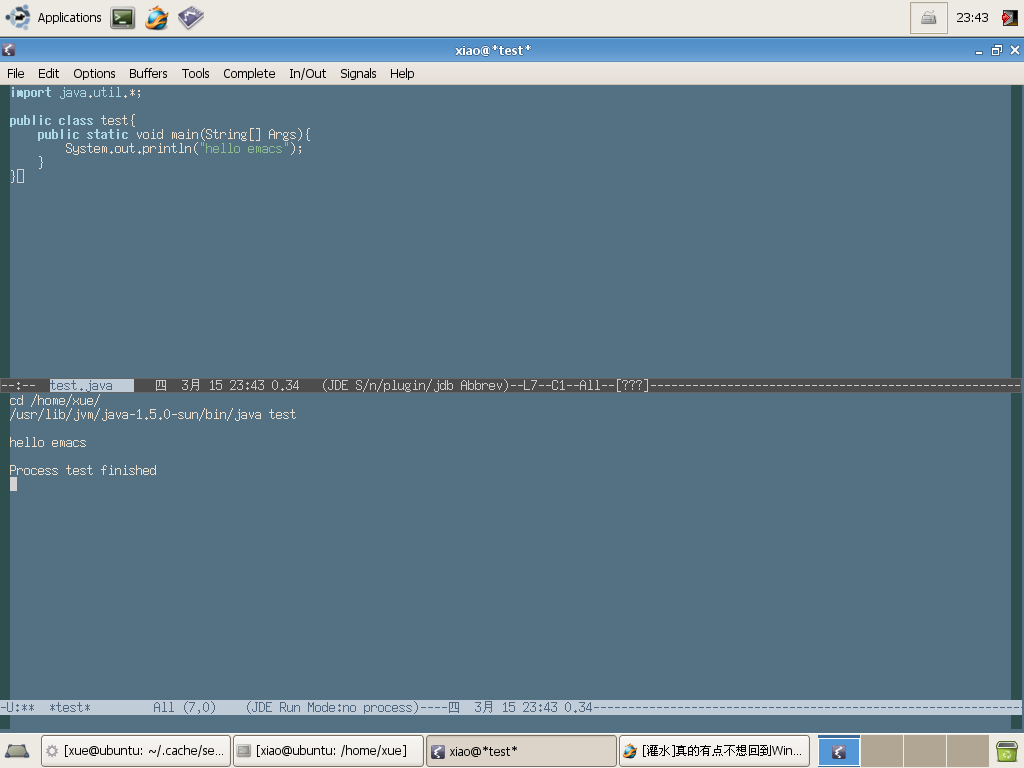Switch to the [灌水] browser taskbar window
Image resolution: width=1024 pixels, height=768 pixels.
point(714,751)
